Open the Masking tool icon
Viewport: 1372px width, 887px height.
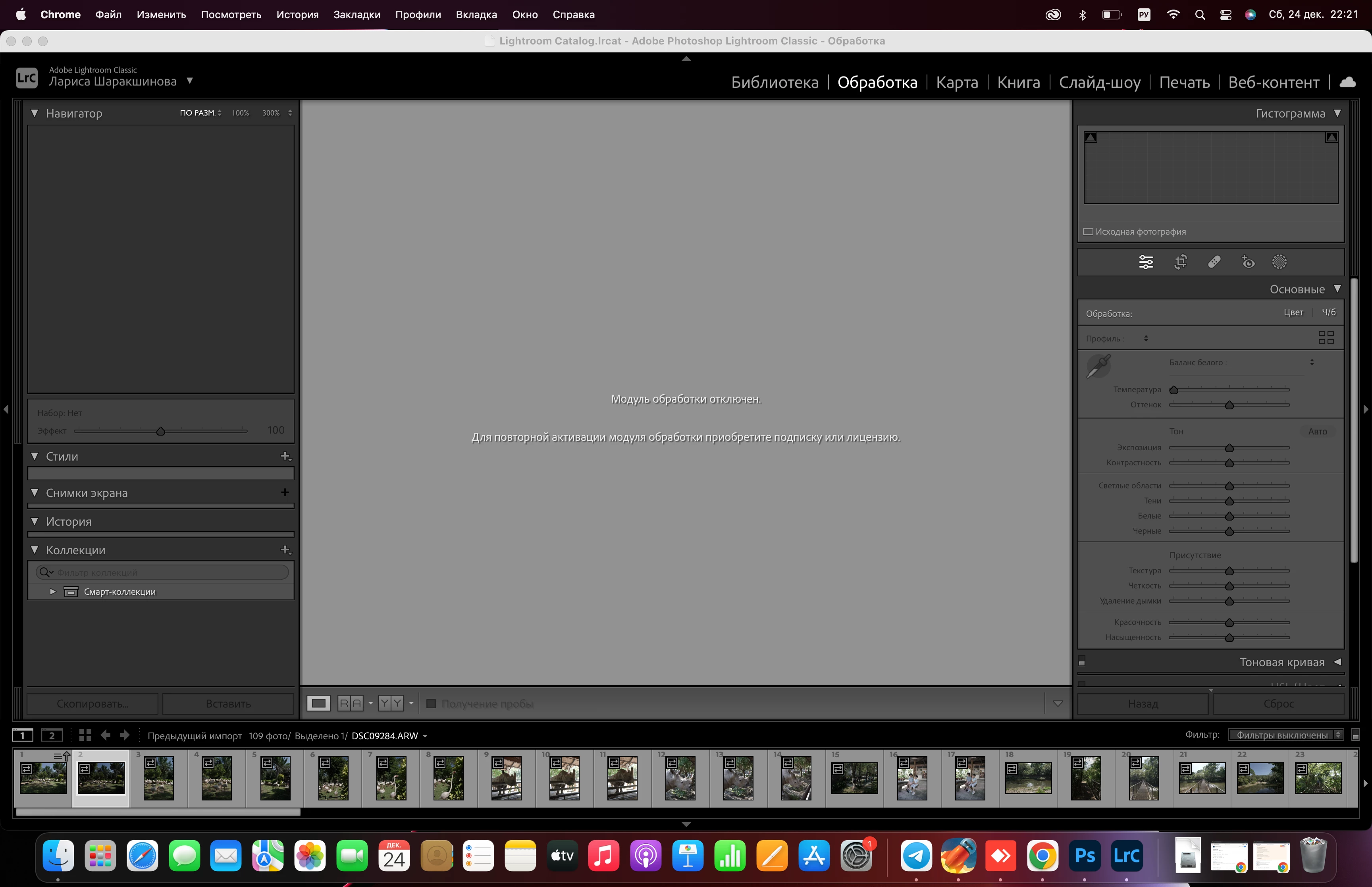[1280, 262]
